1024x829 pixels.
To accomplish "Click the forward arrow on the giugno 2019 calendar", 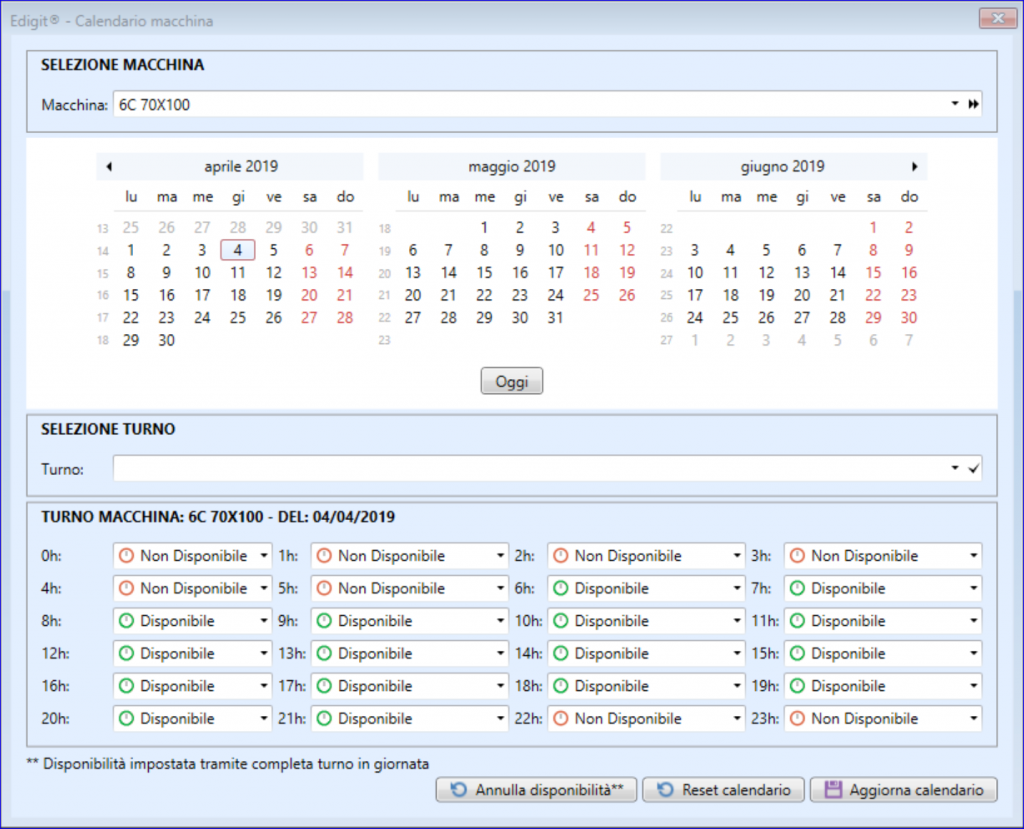I will click(x=914, y=167).
